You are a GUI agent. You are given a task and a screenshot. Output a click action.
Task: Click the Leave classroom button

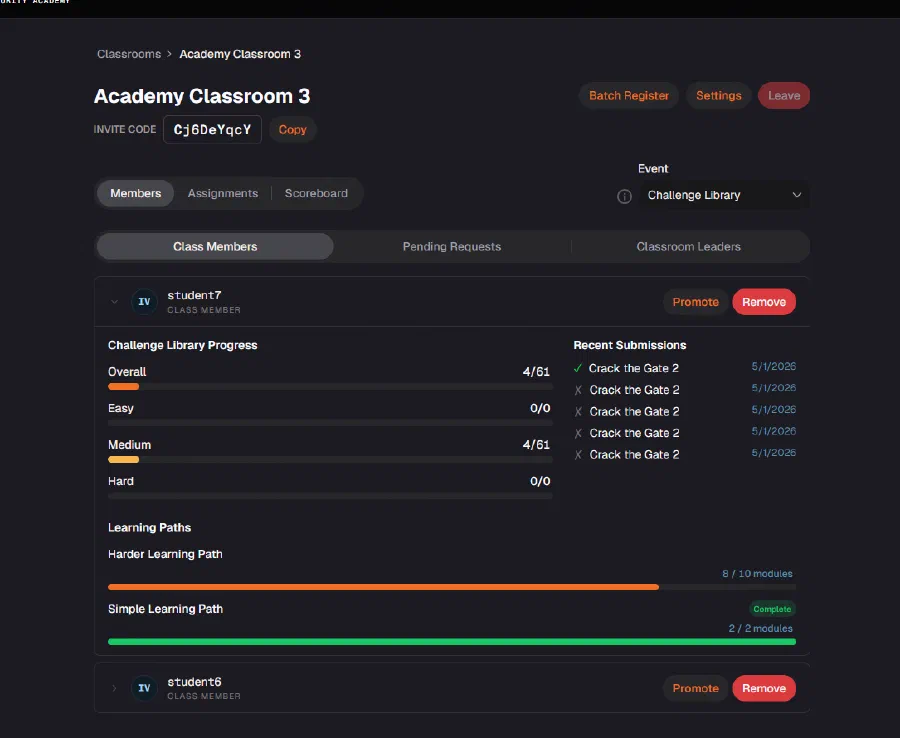[x=783, y=96]
